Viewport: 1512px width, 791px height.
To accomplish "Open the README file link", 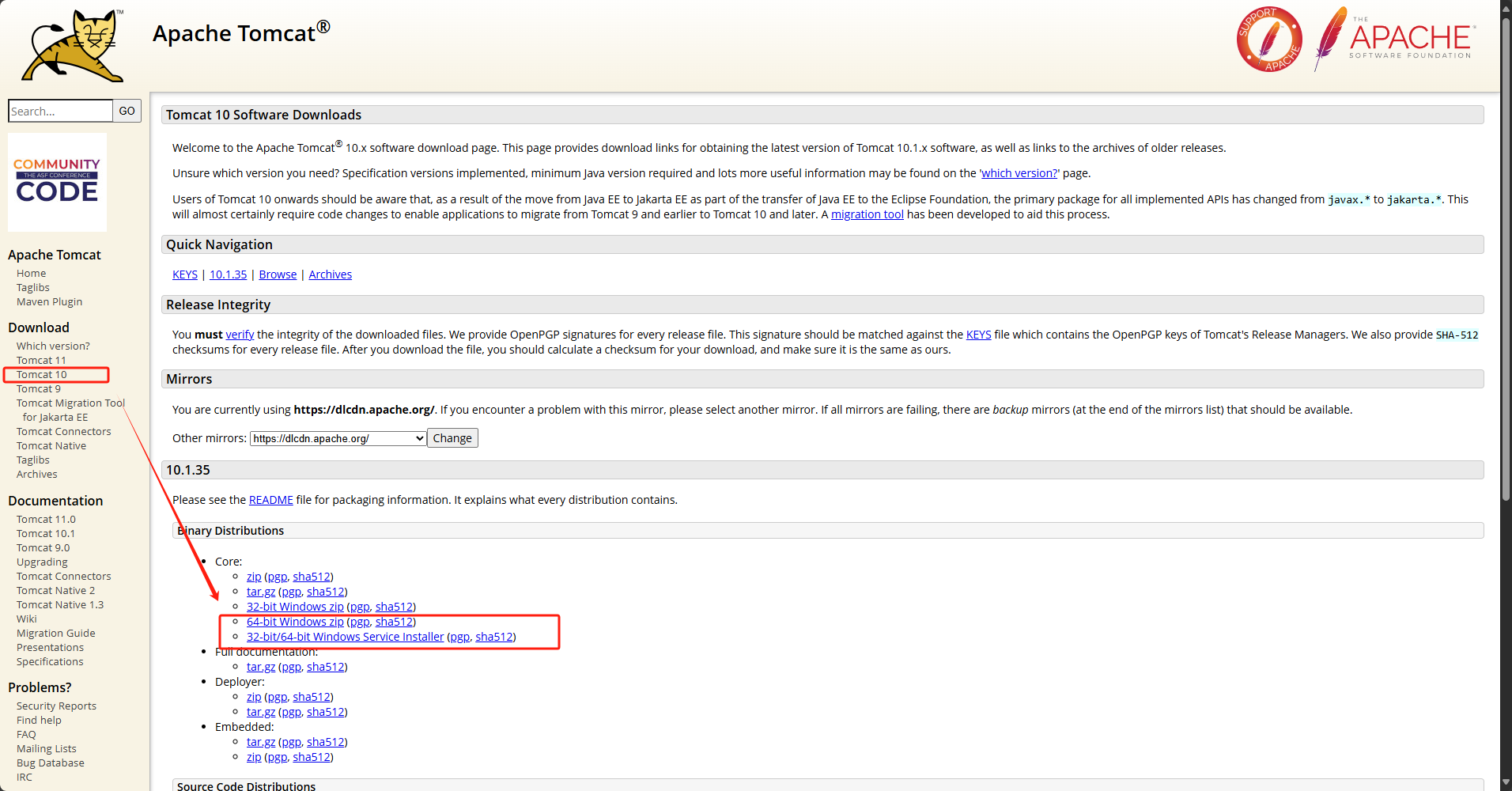I will tap(270, 500).
